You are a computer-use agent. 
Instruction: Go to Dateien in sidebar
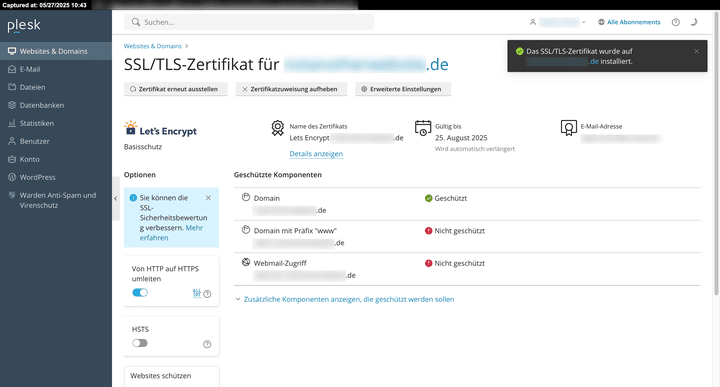(56, 87)
